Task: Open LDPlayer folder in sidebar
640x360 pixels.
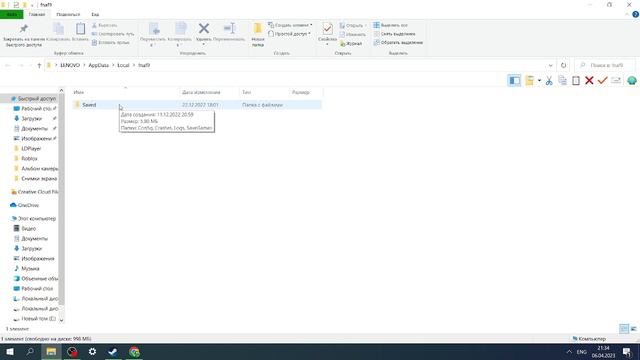Action: 31,149
